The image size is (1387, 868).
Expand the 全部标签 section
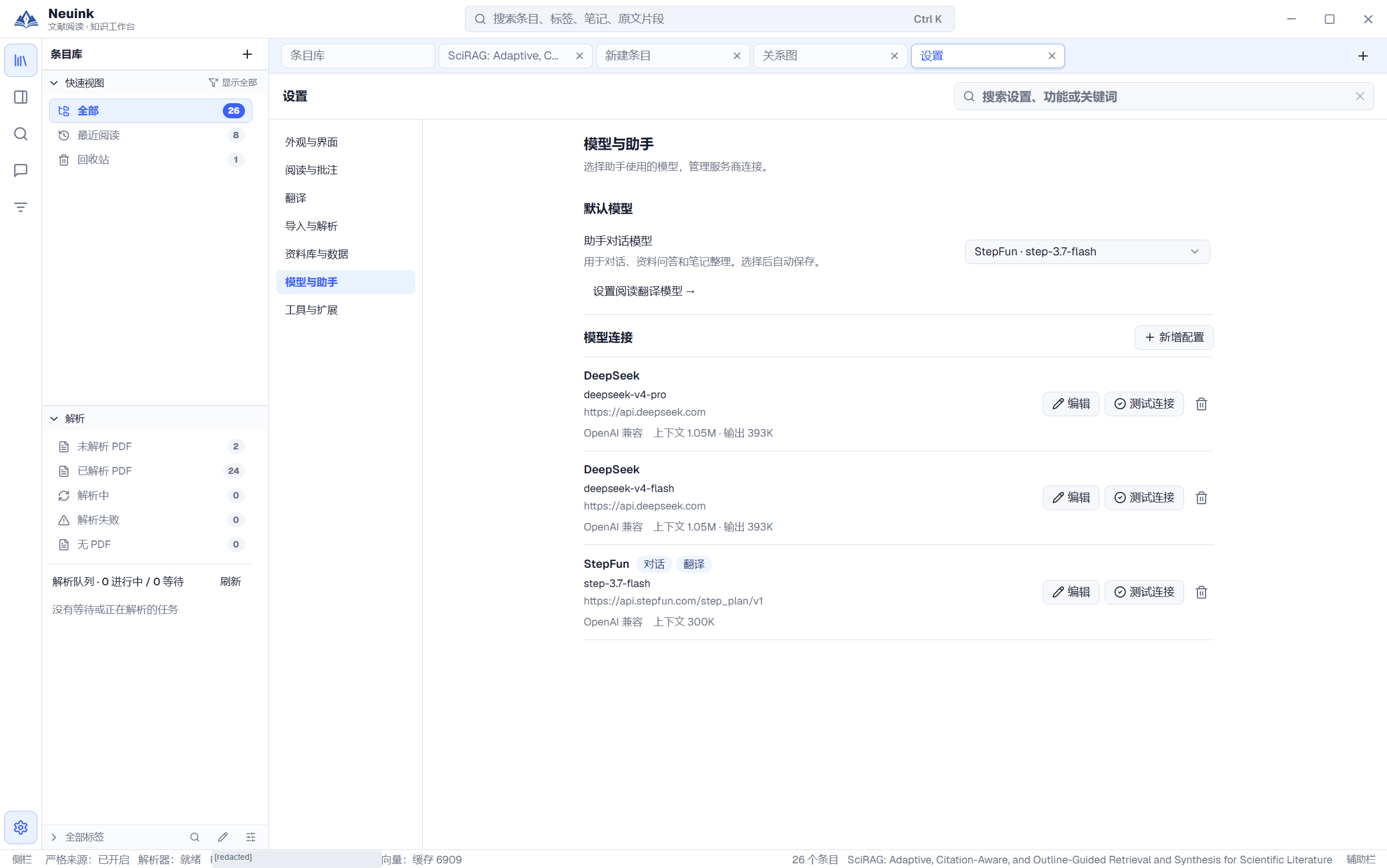(54, 837)
